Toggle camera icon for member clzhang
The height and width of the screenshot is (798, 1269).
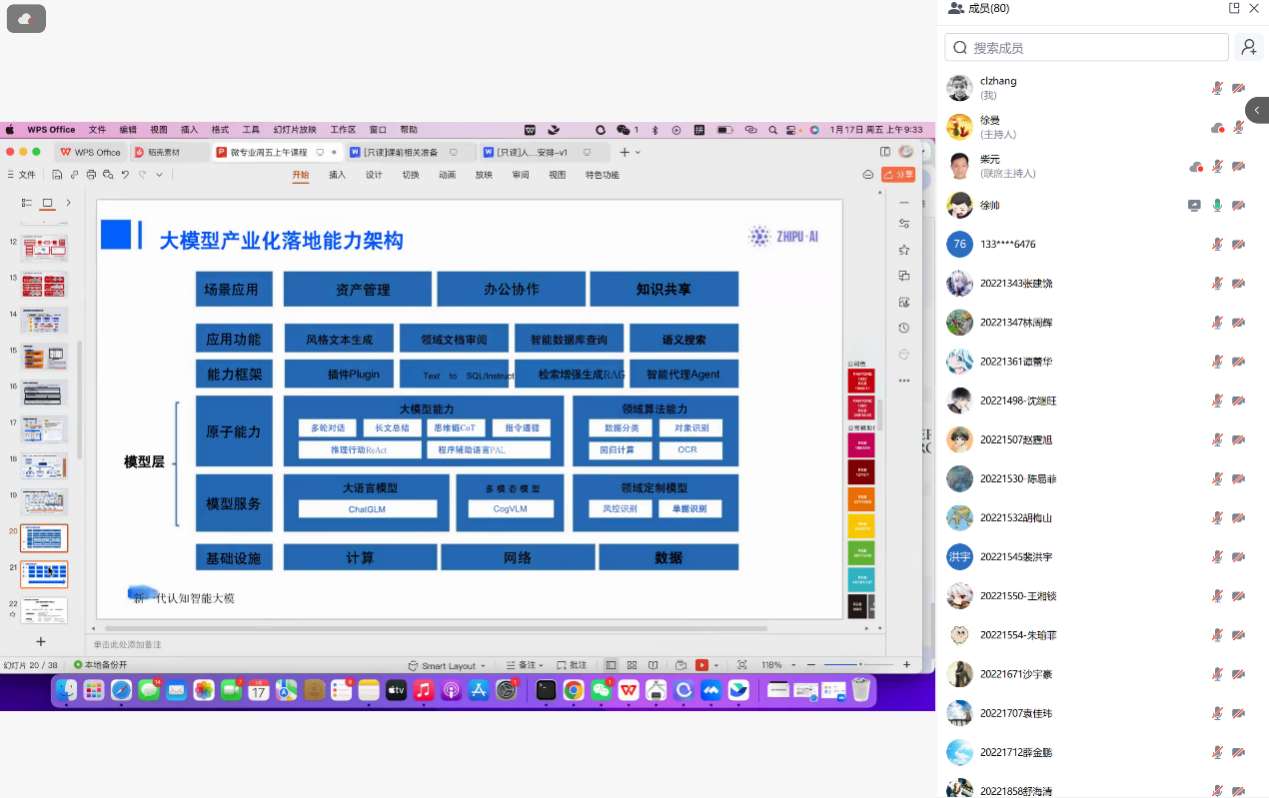point(1239,88)
